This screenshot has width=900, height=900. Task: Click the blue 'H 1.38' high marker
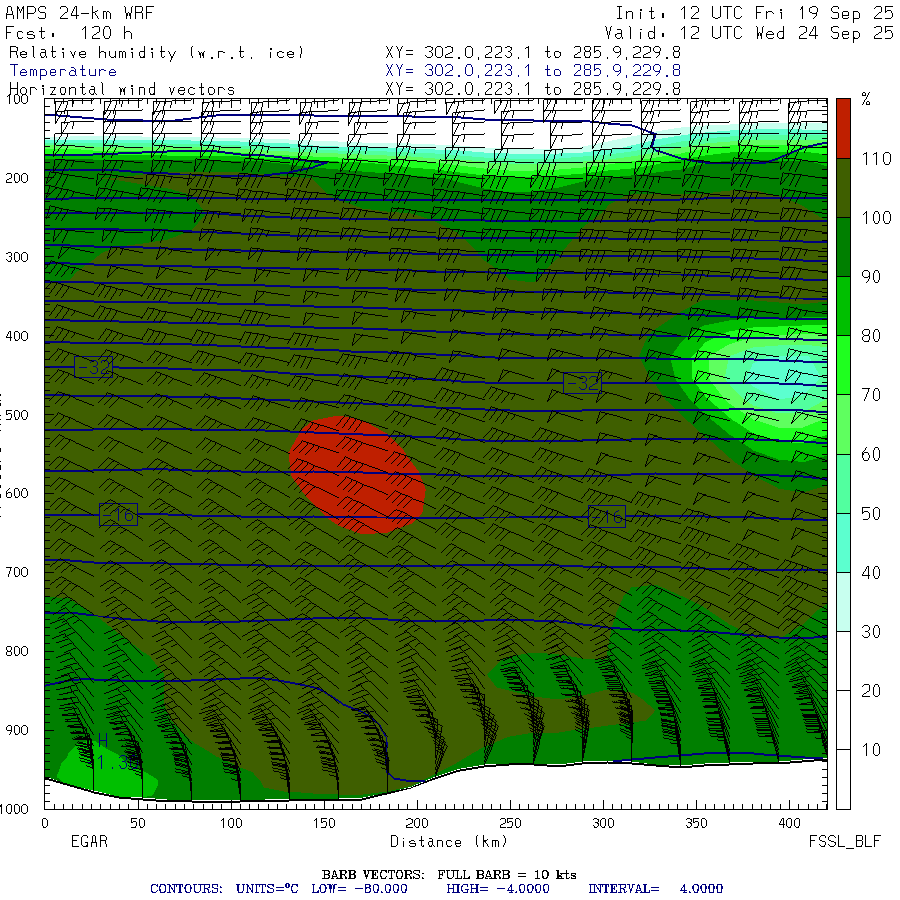point(117,752)
